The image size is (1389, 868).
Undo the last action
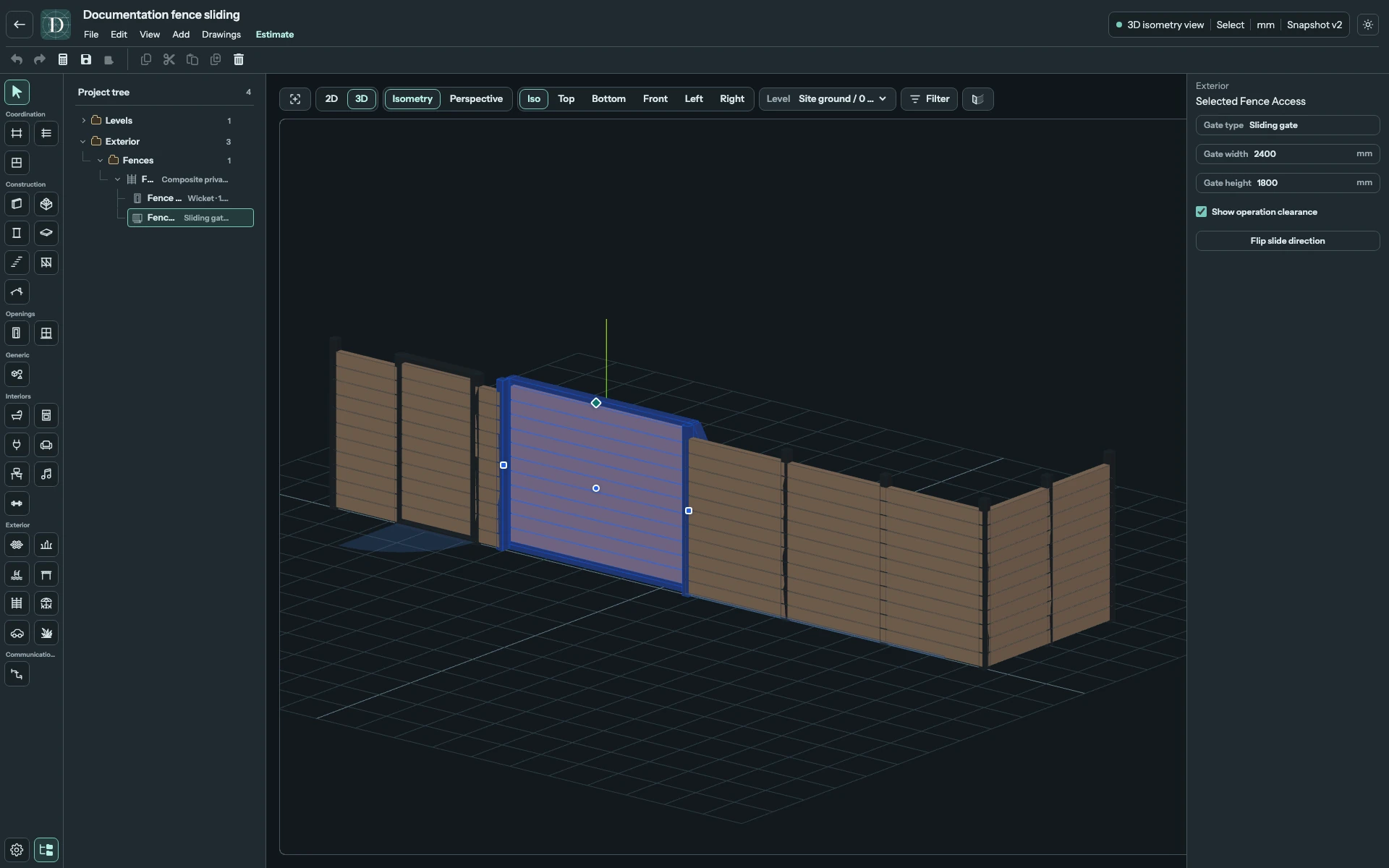pyautogui.click(x=17, y=59)
